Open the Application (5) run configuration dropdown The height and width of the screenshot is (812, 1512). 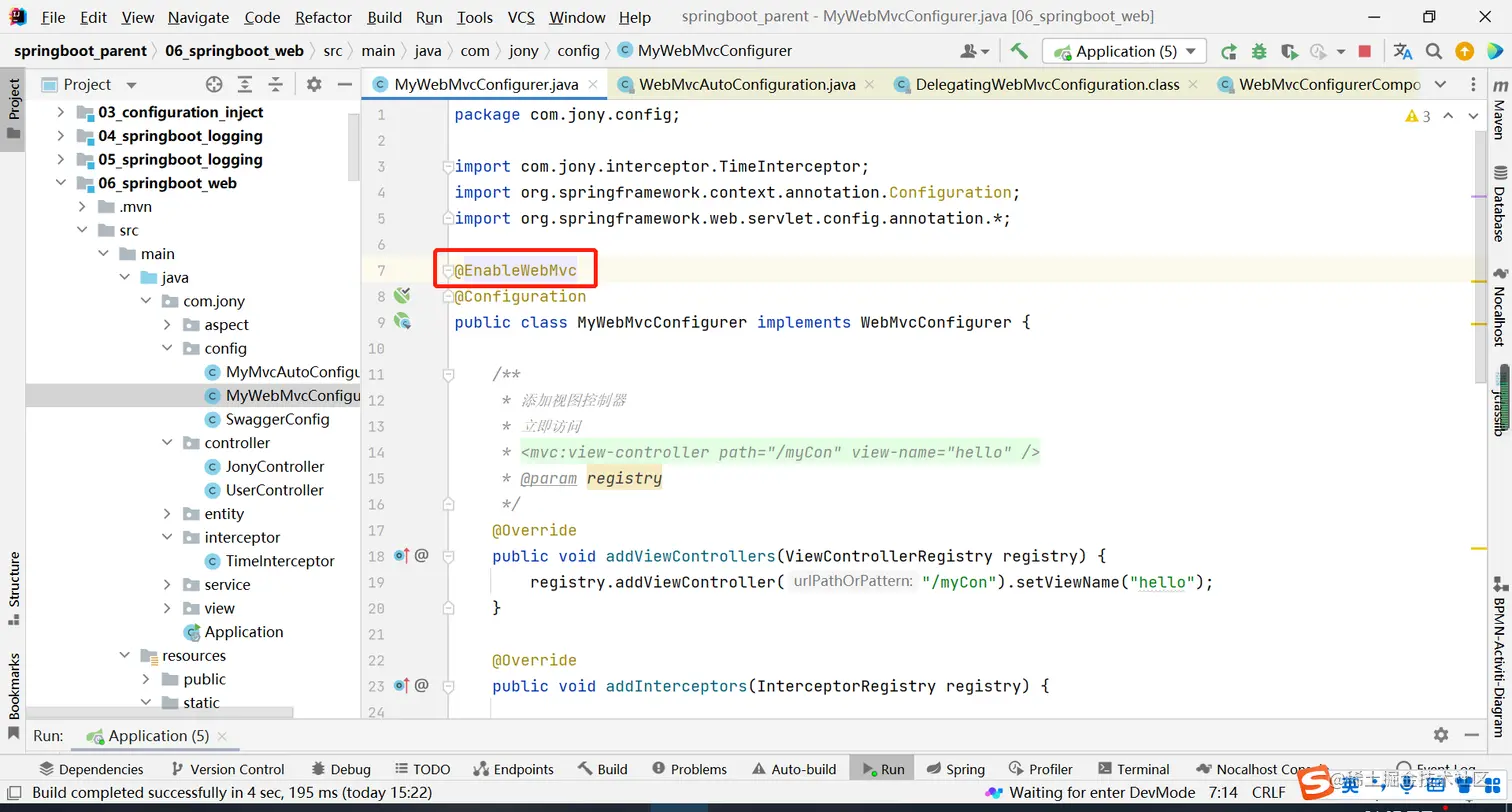(x=1124, y=51)
